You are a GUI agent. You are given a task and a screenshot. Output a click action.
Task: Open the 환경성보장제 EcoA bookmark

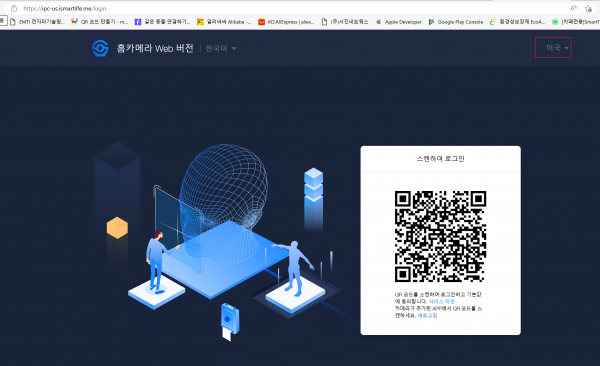point(517,22)
